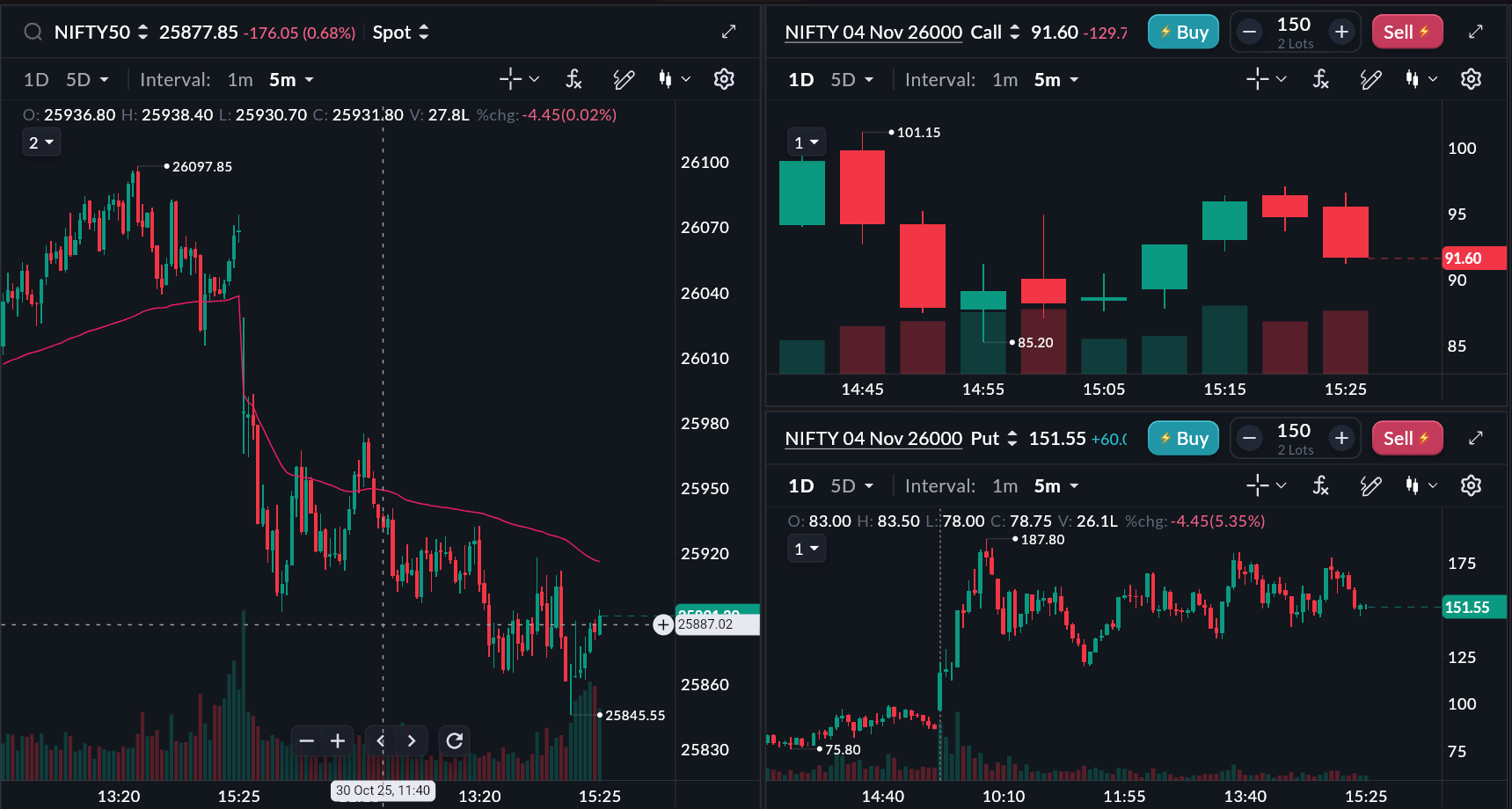
Task: Open the NIFTY 04 Nov 26000 Put symbol link
Action: (x=873, y=438)
